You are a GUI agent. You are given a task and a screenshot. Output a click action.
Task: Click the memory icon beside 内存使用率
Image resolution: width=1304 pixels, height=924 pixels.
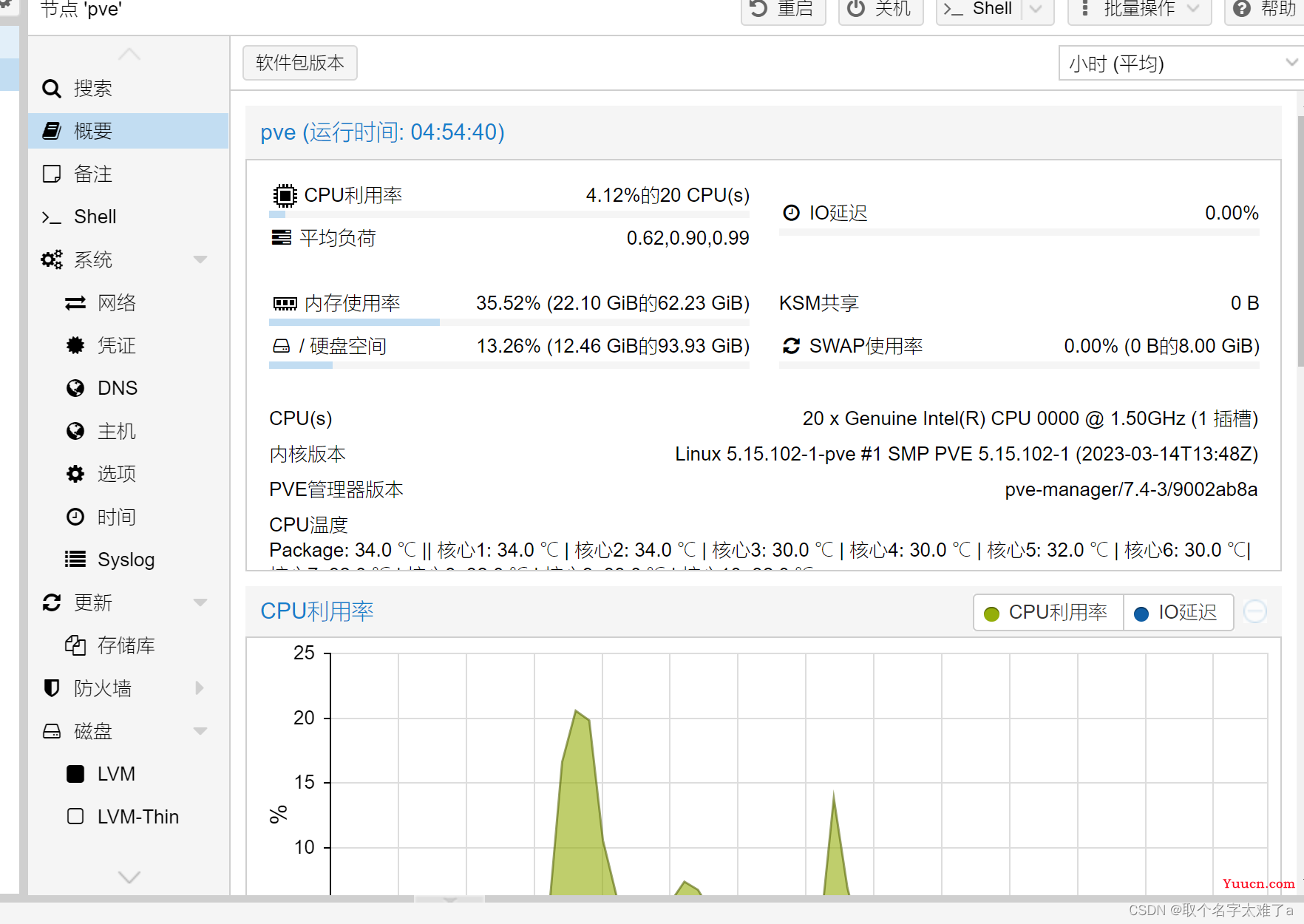pos(285,303)
